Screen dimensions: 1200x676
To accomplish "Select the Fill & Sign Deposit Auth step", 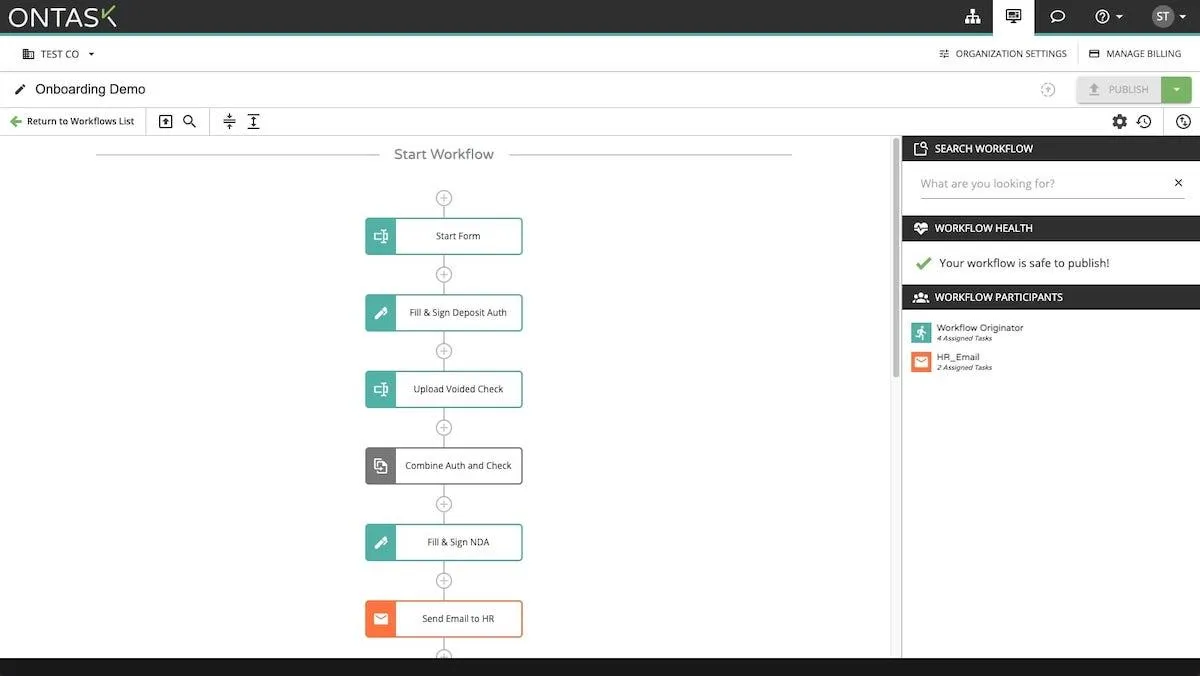I will pos(444,313).
